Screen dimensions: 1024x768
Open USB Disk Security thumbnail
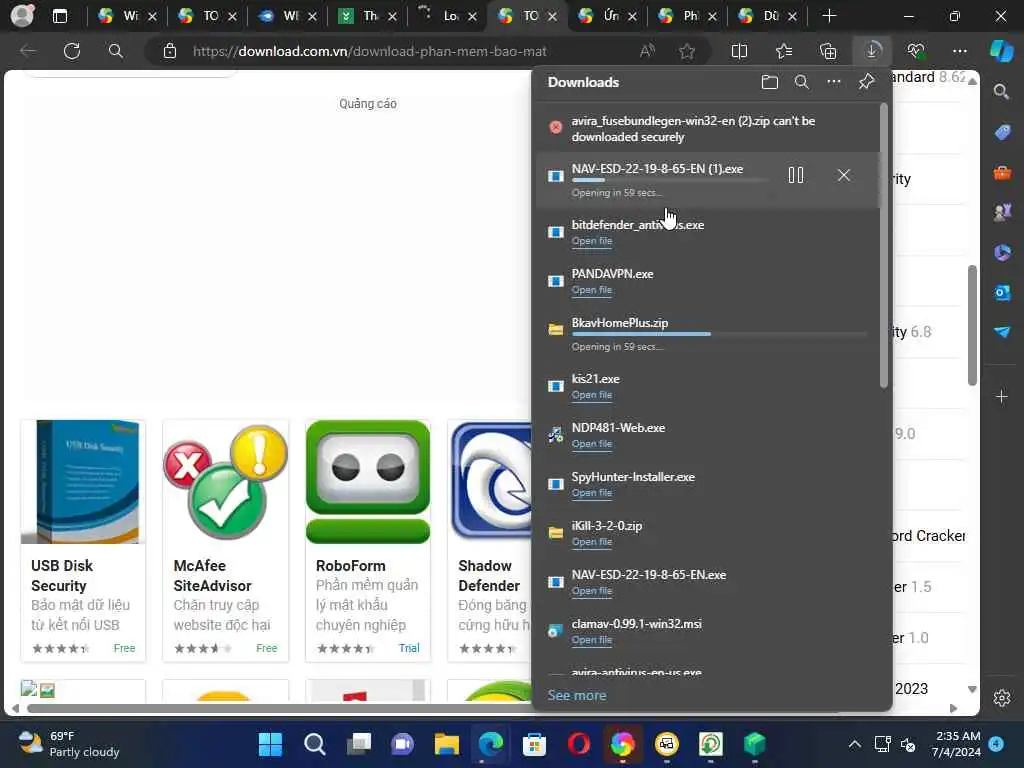point(83,482)
